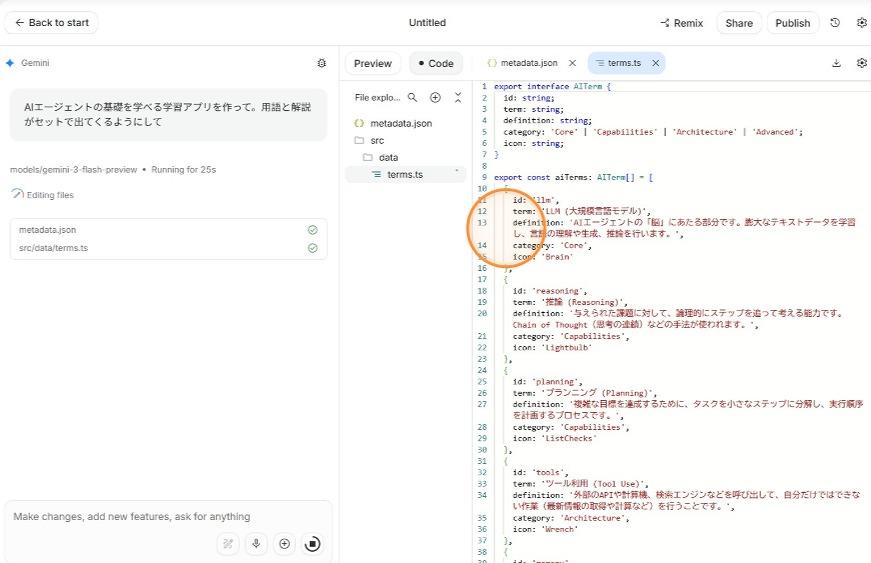Image resolution: width=871 pixels, height=563 pixels.
Task: Go back to start
Action: pyautogui.click(x=52, y=23)
